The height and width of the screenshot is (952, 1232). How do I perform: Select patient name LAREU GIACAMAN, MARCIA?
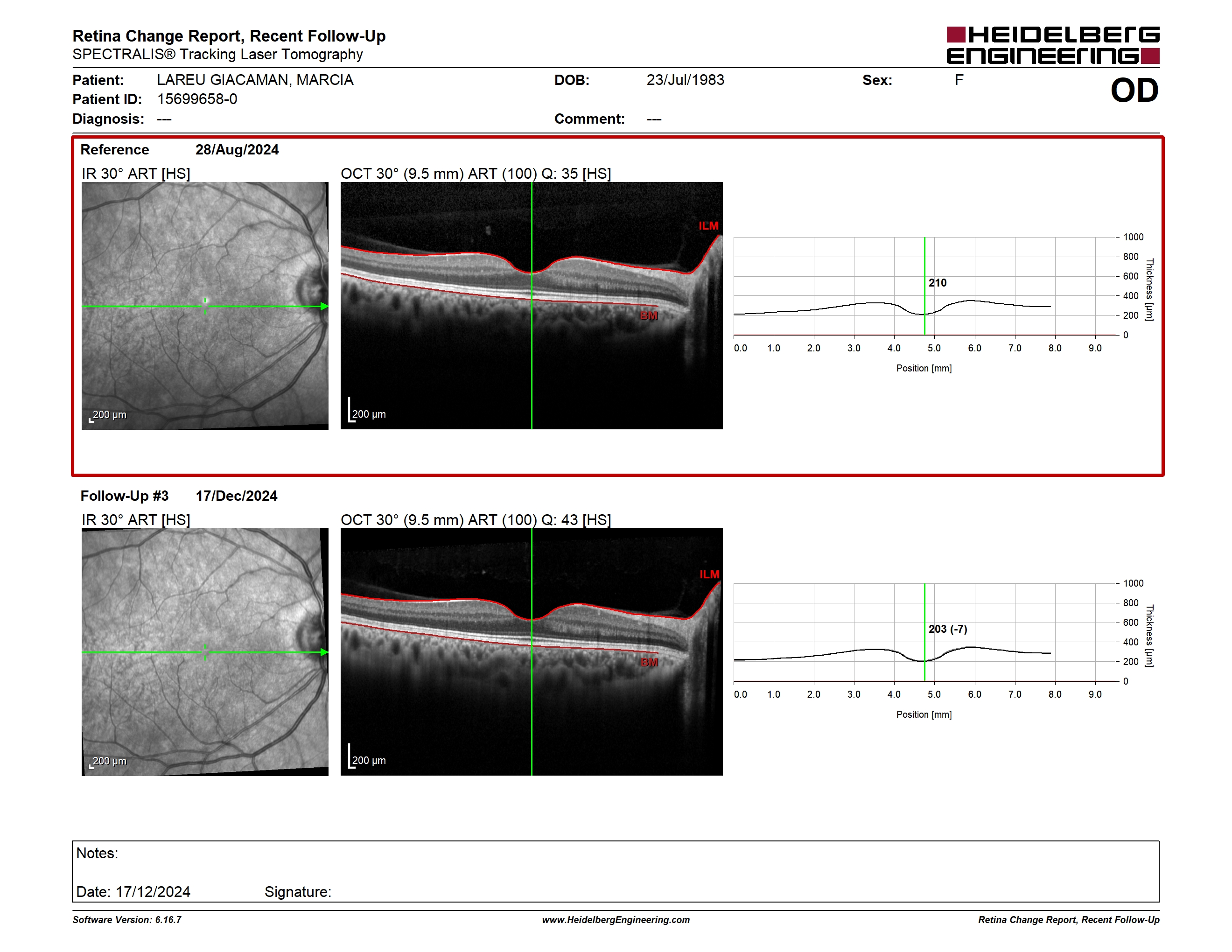[255, 80]
